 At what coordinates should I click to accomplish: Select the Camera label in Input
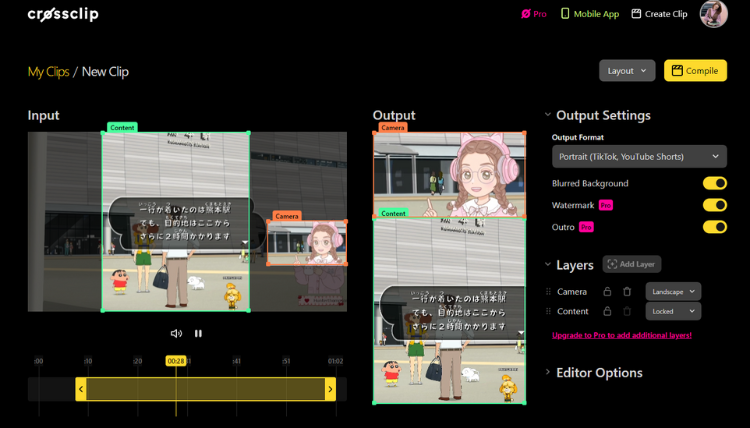[x=287, y=216]
